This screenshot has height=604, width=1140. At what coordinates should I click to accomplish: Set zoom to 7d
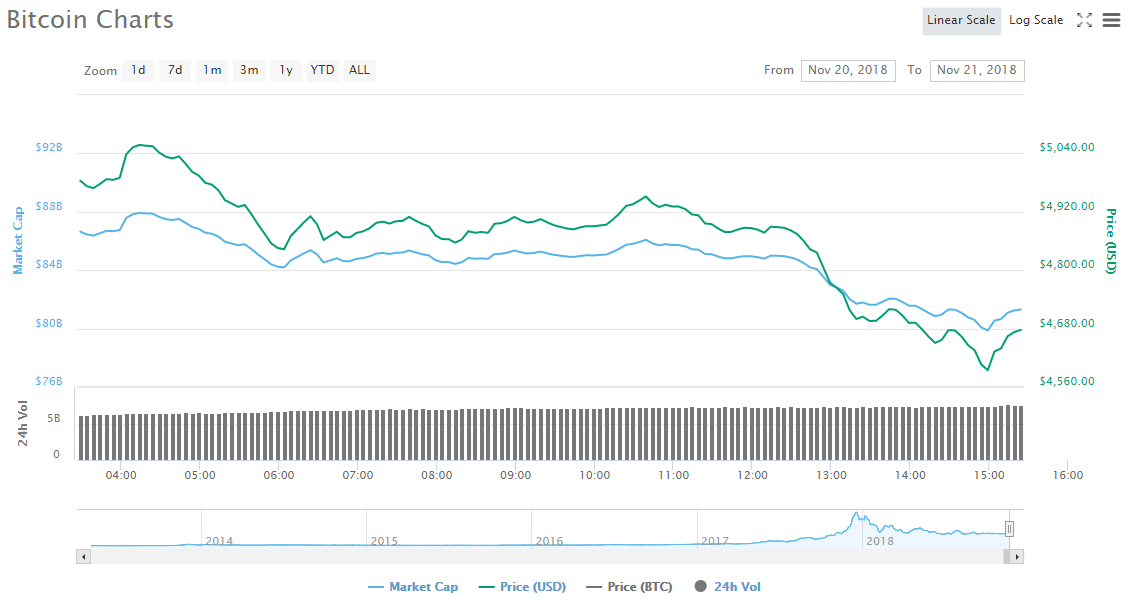point(175,70)
